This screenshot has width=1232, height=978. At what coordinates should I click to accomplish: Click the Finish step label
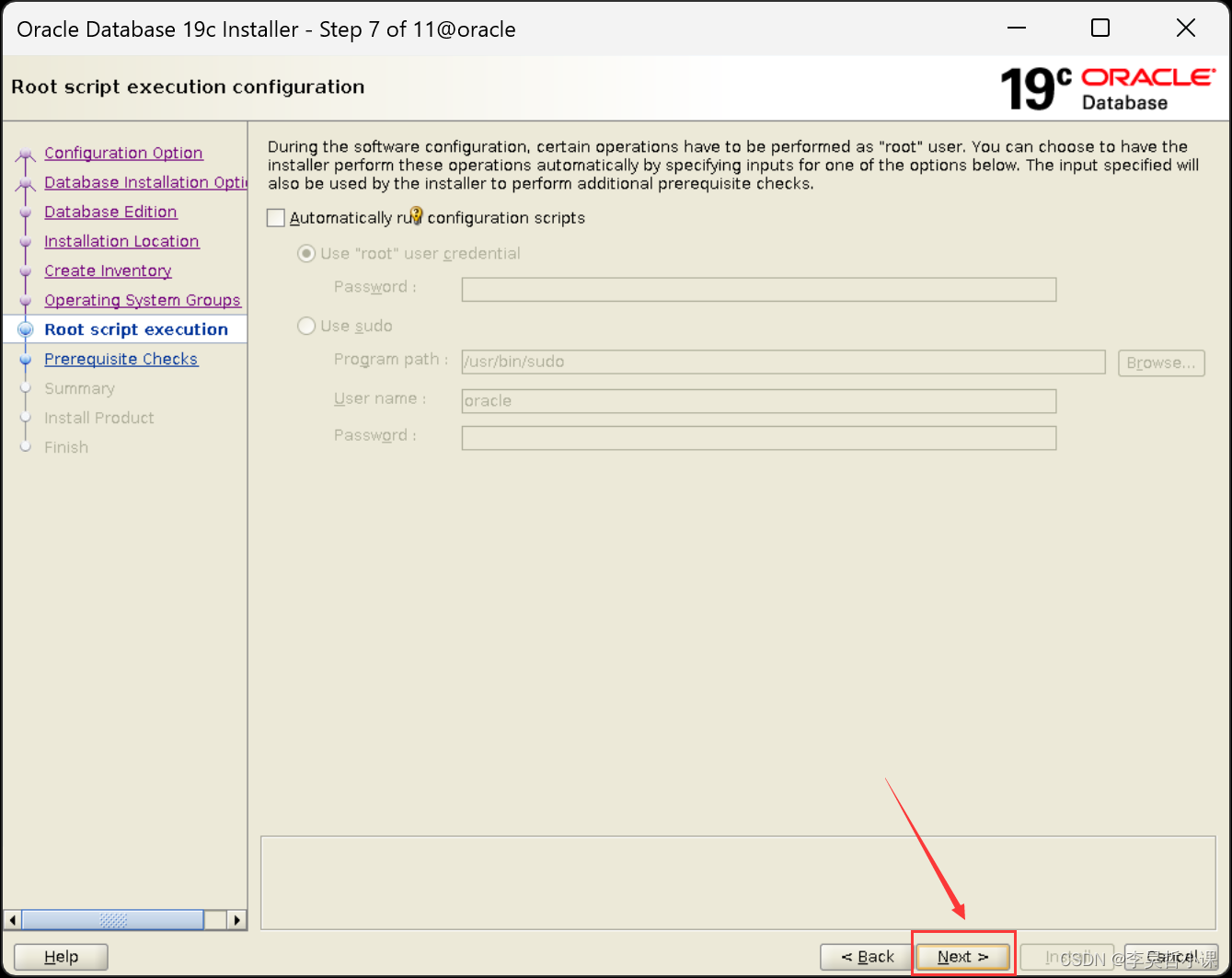[66, 447]
